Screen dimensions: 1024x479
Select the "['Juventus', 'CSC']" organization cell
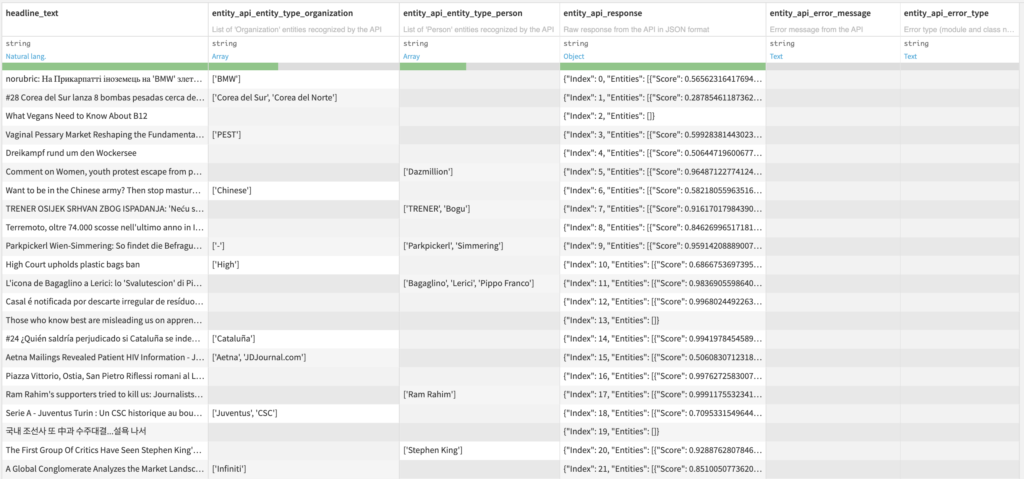pos(303,412)
